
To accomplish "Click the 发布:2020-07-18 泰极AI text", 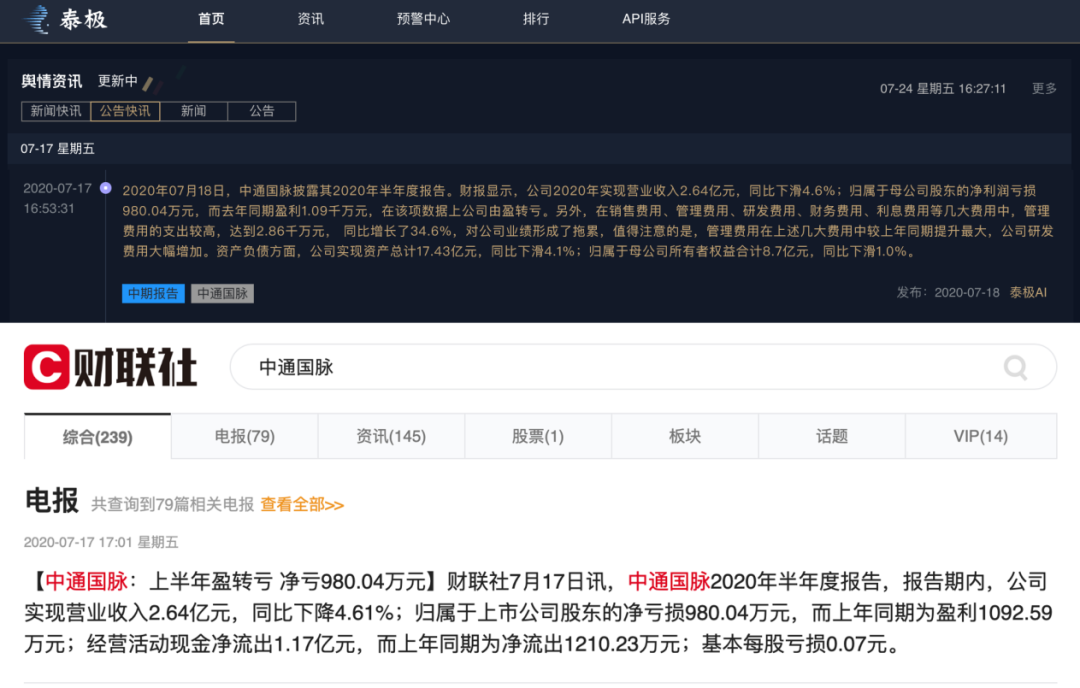I will (x=971, y=293).
